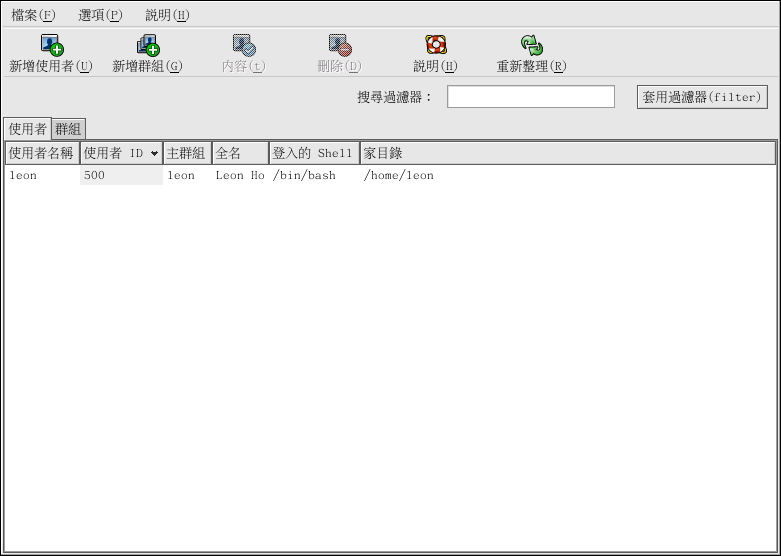This screenshot has width=781, height=556.
Task: Sort by Home Directory (家目錄) column header
Action: (x=567, y=153)
